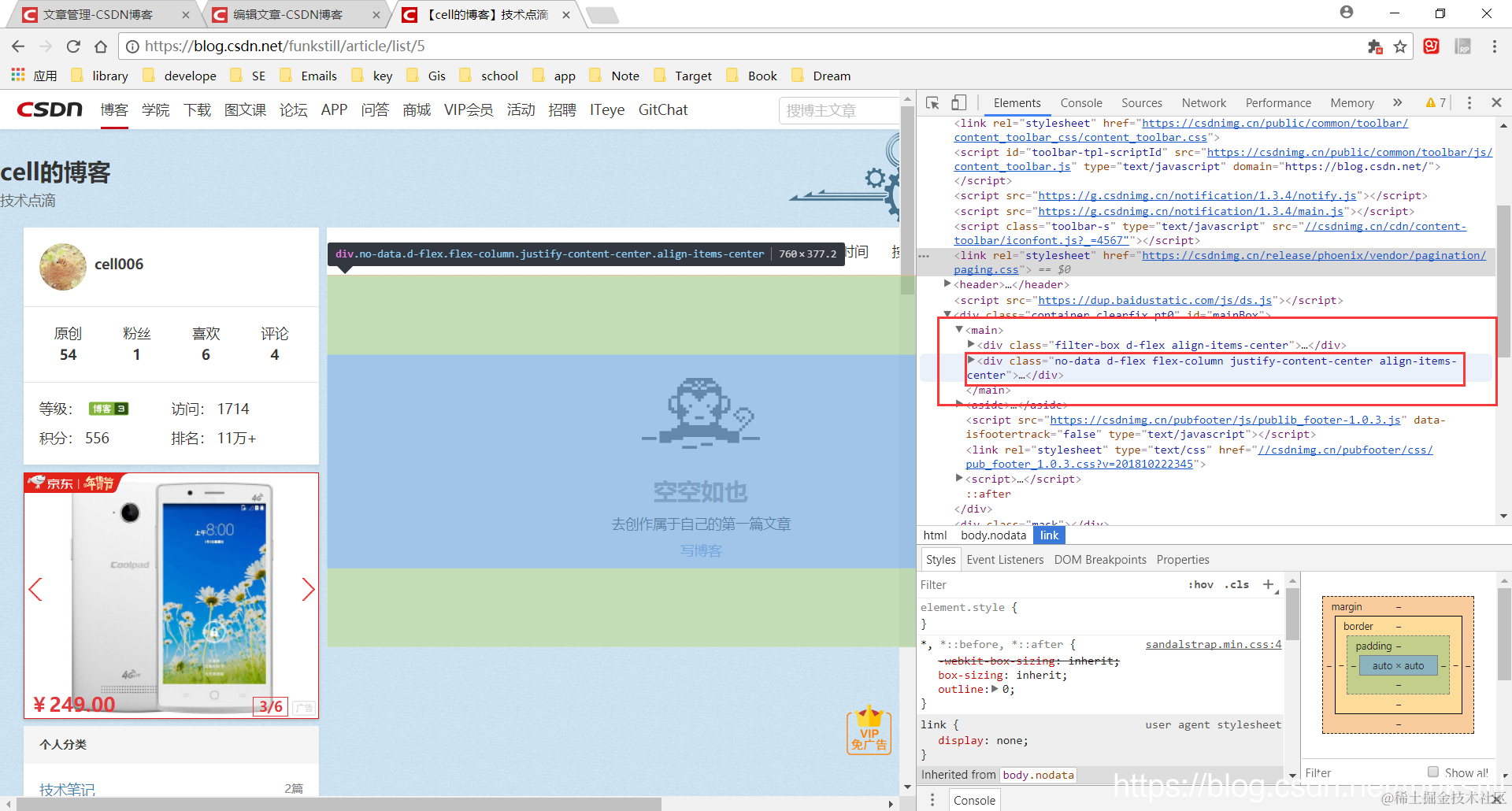Screen dimensions: 1512x811
Task: Close the 文章管理-CSDN博客 tab
Action: [186, 15]
